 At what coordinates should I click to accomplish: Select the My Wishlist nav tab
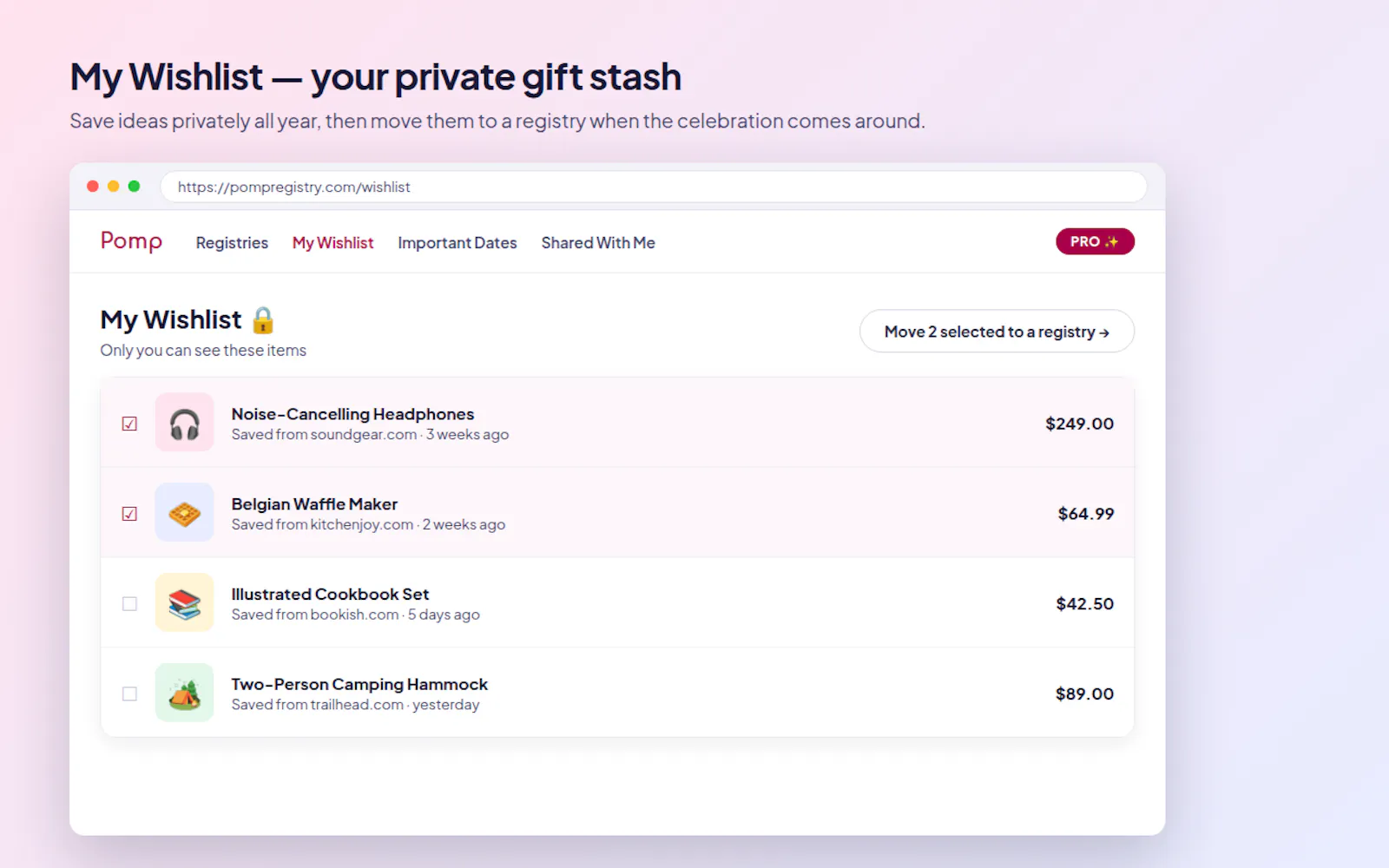(x=332, y=243)
